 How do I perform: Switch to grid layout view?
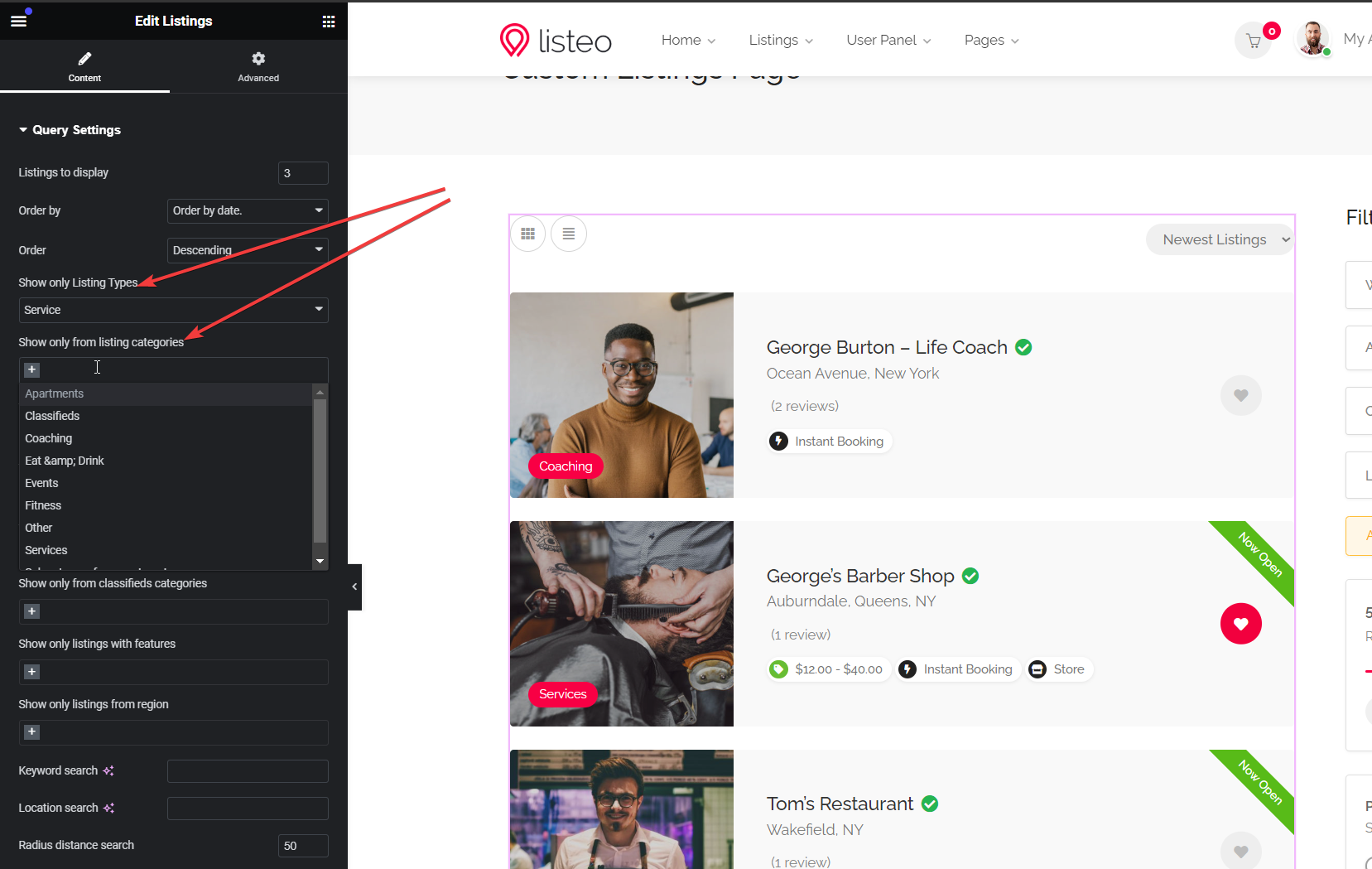[527, 234]
